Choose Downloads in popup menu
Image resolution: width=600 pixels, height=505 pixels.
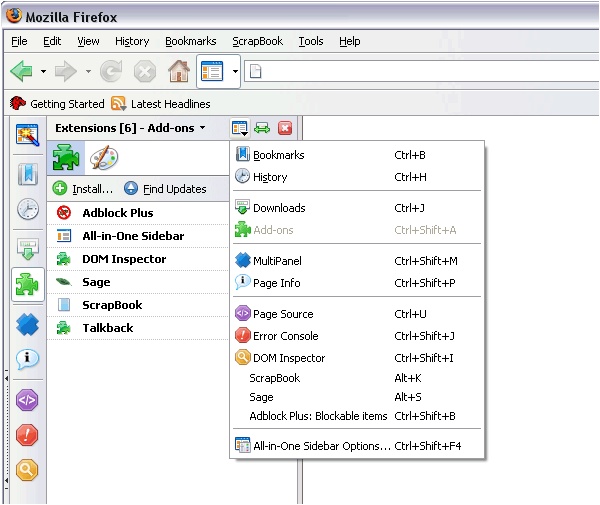[x=357, y=208]
